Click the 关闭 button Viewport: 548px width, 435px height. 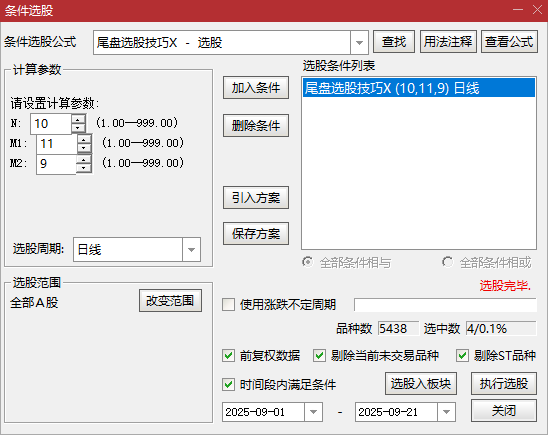[504, 411]
